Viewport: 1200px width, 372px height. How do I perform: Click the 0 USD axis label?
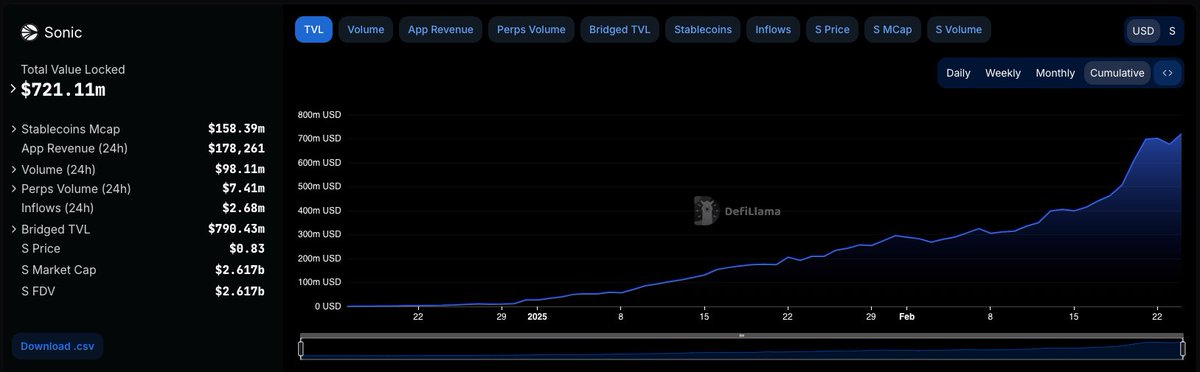(328, 306)
